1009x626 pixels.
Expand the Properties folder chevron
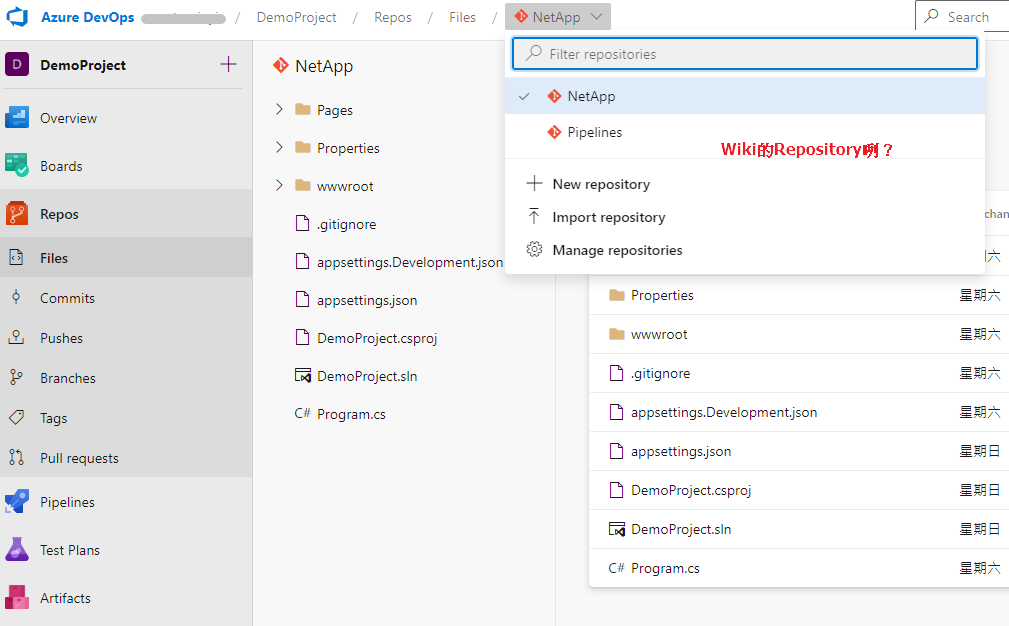(x=279, y=147)
